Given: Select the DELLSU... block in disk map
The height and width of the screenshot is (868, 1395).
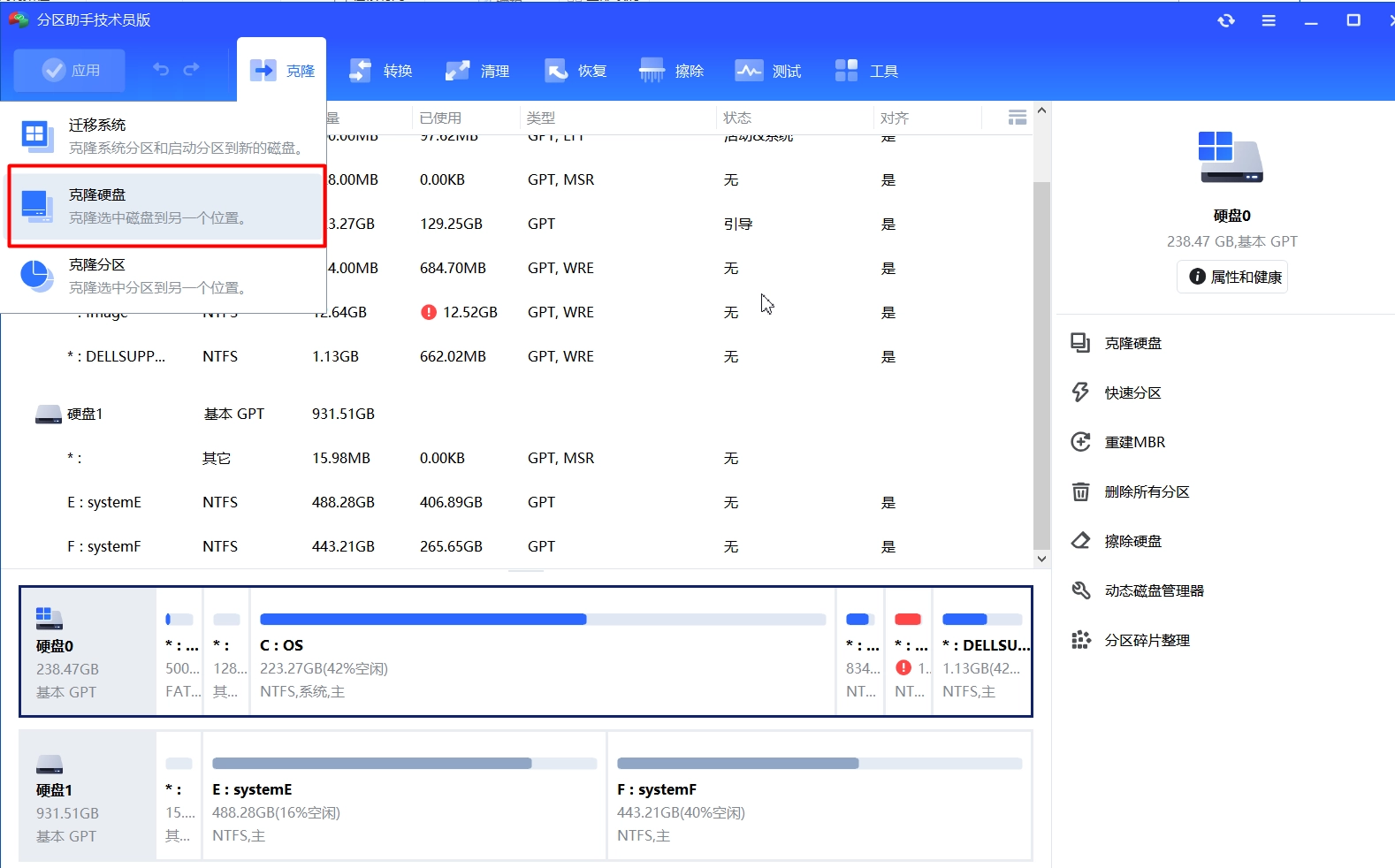Looking at the screenshot, I should click(x=982, y=651).
